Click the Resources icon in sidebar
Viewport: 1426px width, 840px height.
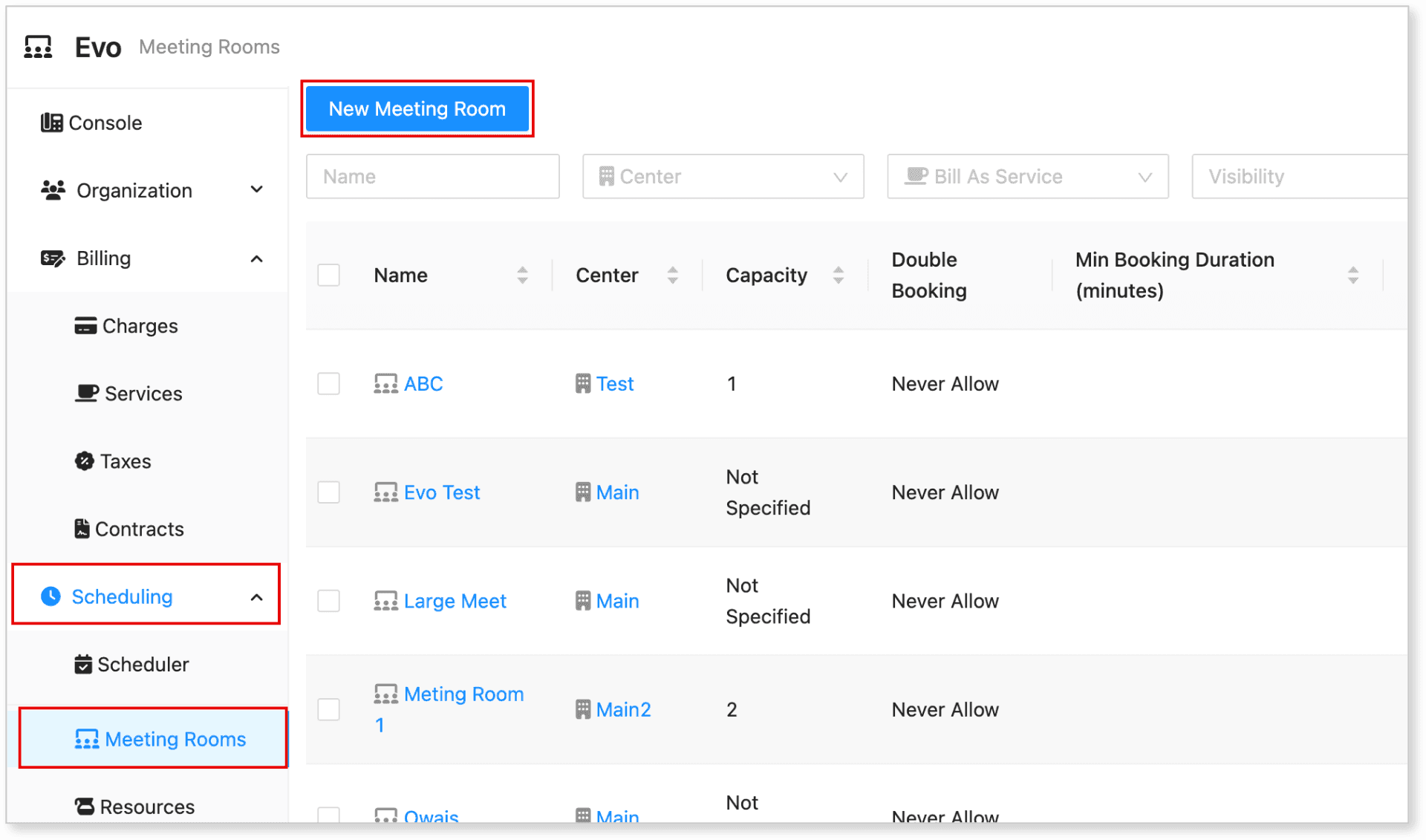coord(85,807)
